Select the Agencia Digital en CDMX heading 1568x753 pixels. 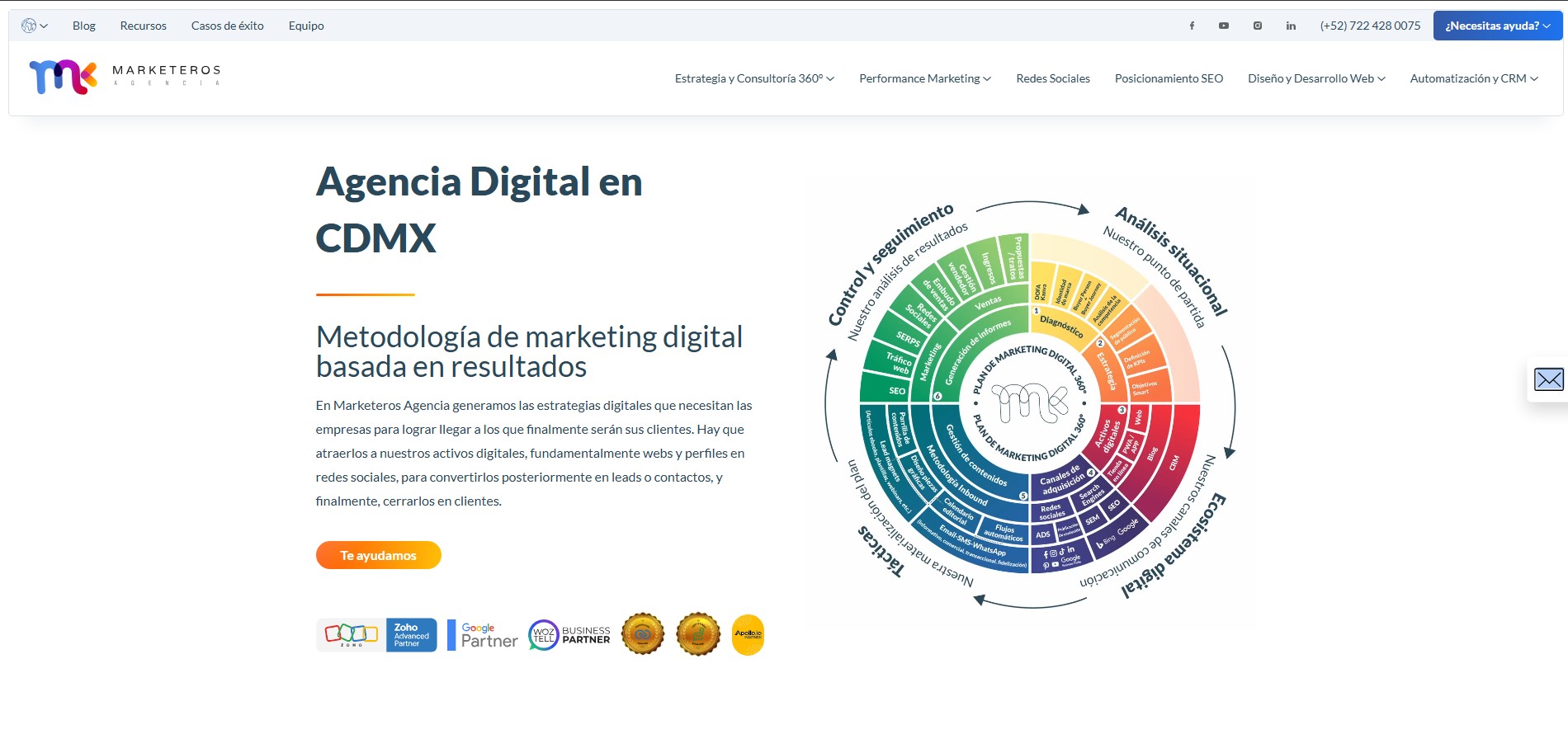pyautogui.click(x=479, y=209)
